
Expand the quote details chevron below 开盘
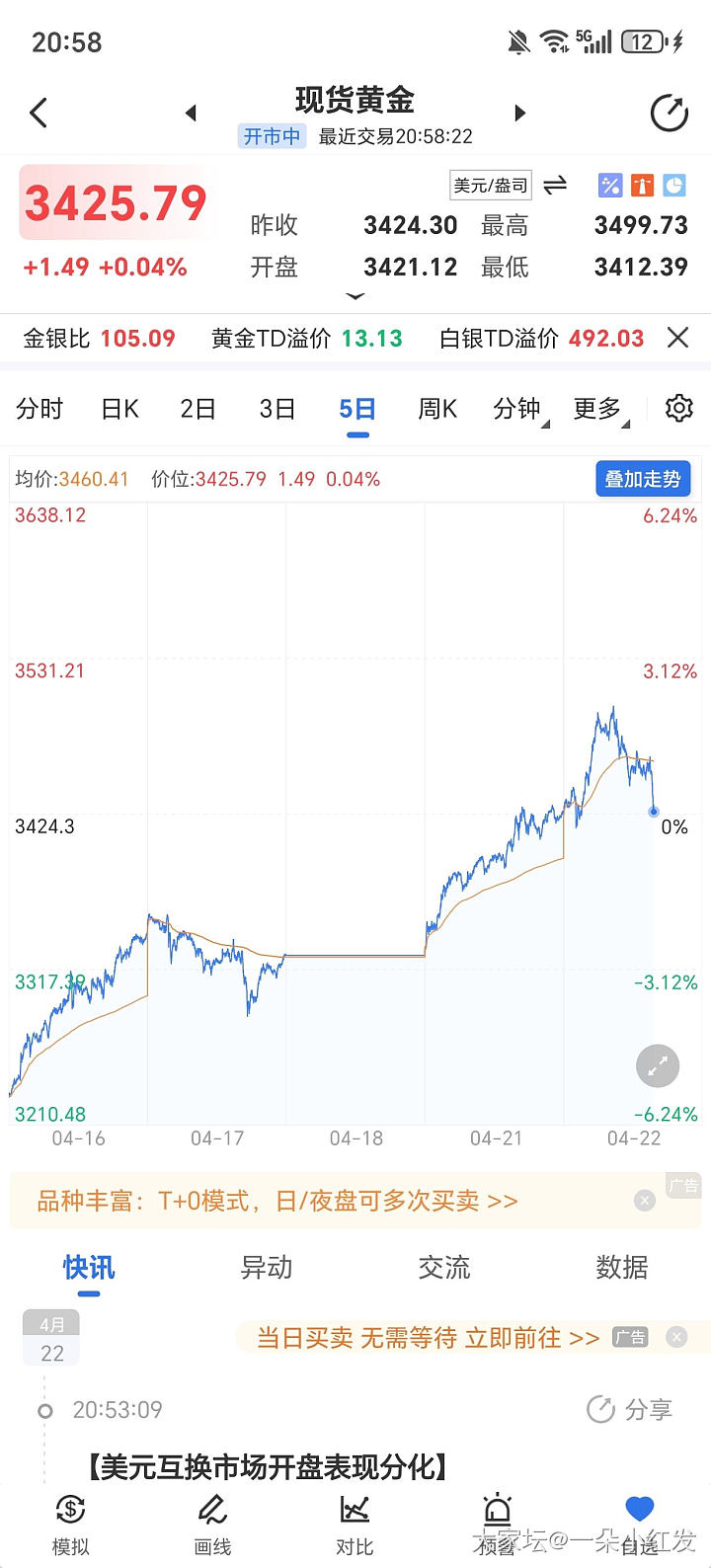(x=355, y=296)
